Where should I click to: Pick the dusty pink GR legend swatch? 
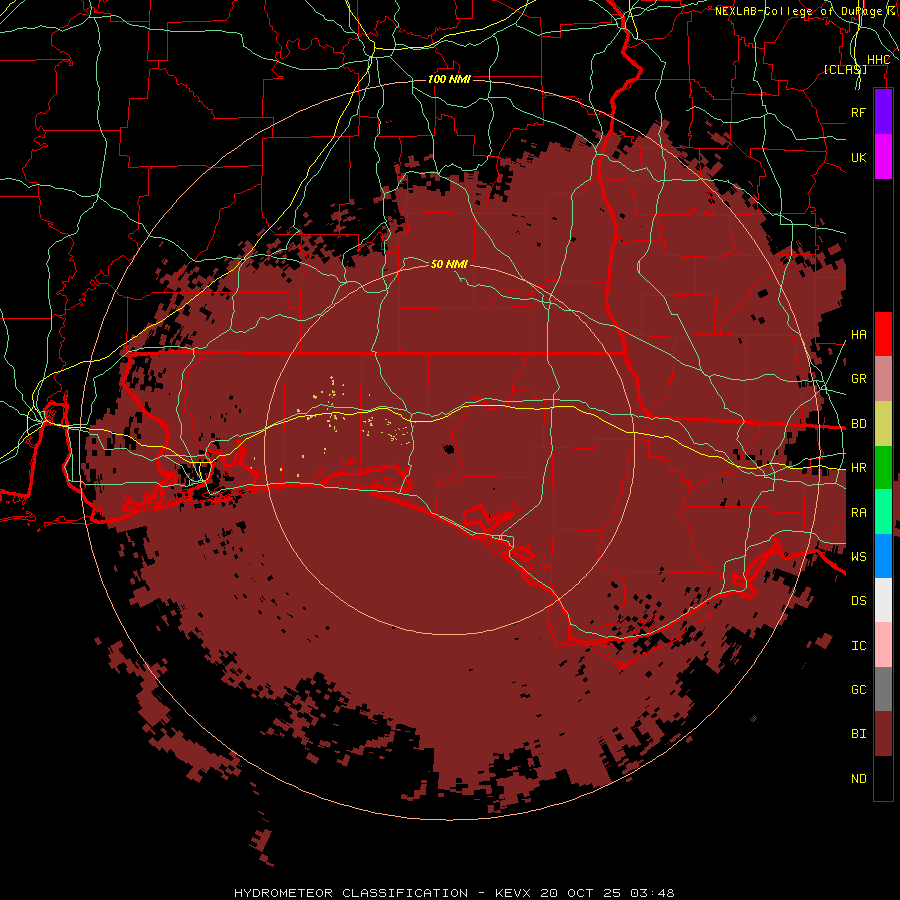click(883, 379)
